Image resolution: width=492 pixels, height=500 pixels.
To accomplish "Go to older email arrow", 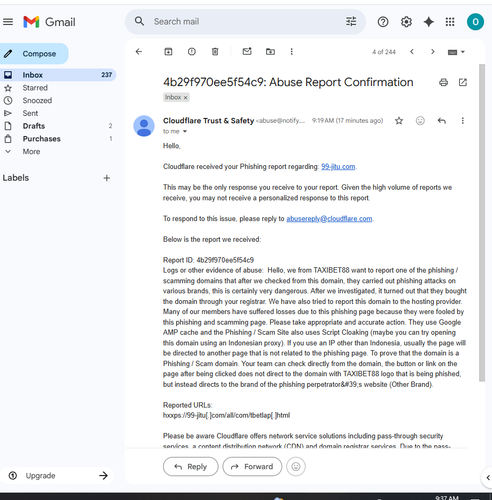I will coord(433,52).
